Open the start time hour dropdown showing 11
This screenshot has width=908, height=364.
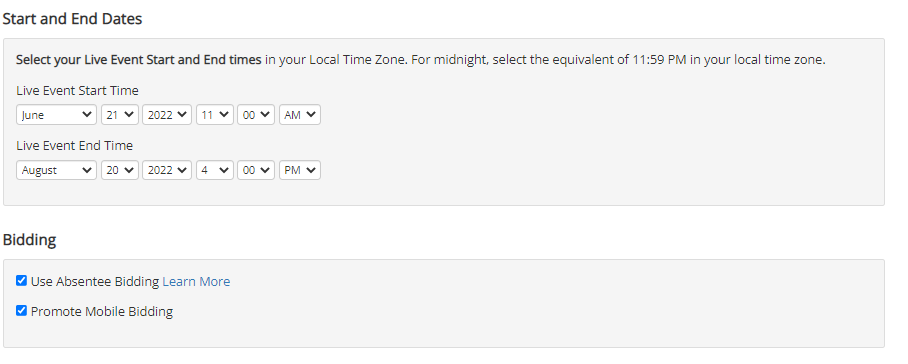215,115
